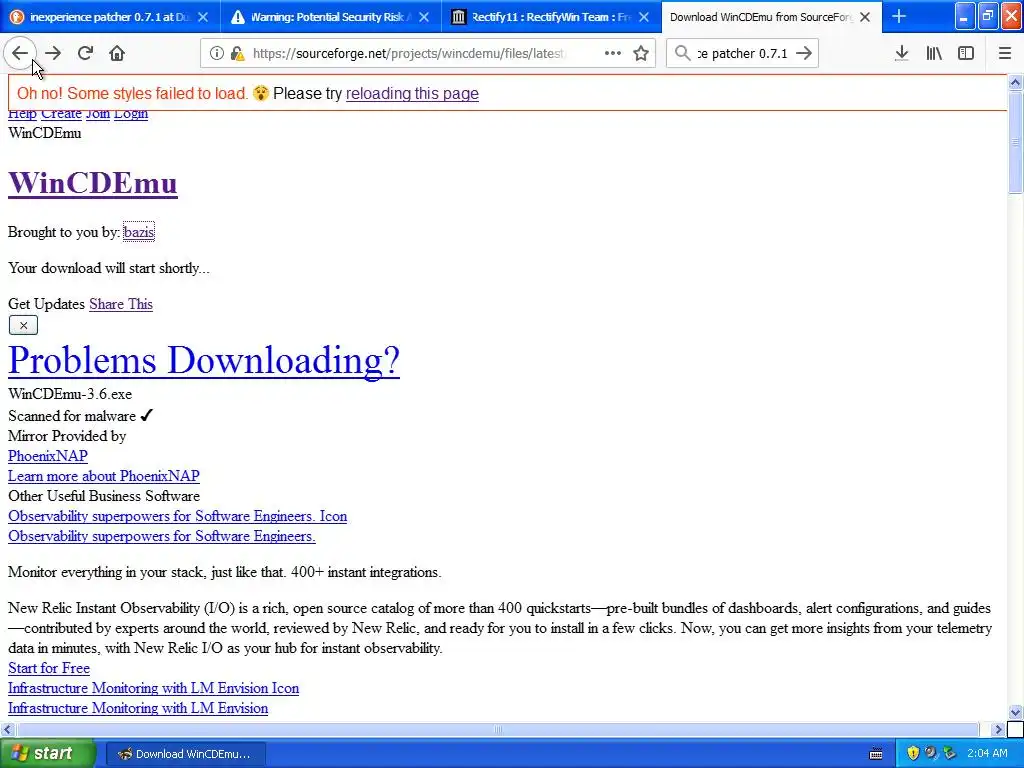Click the small X dismiss button
This screenshot has height=768, width=1024.
click(x=23, y=325)
